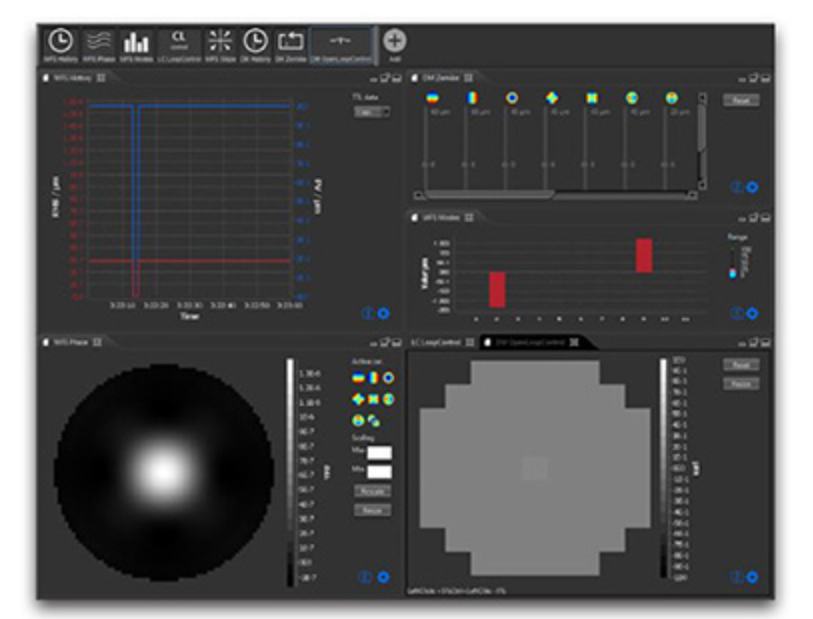Click Rescale button in WFS Phase panel
Viewport: 813px width, 619px height.
point(372,491)
